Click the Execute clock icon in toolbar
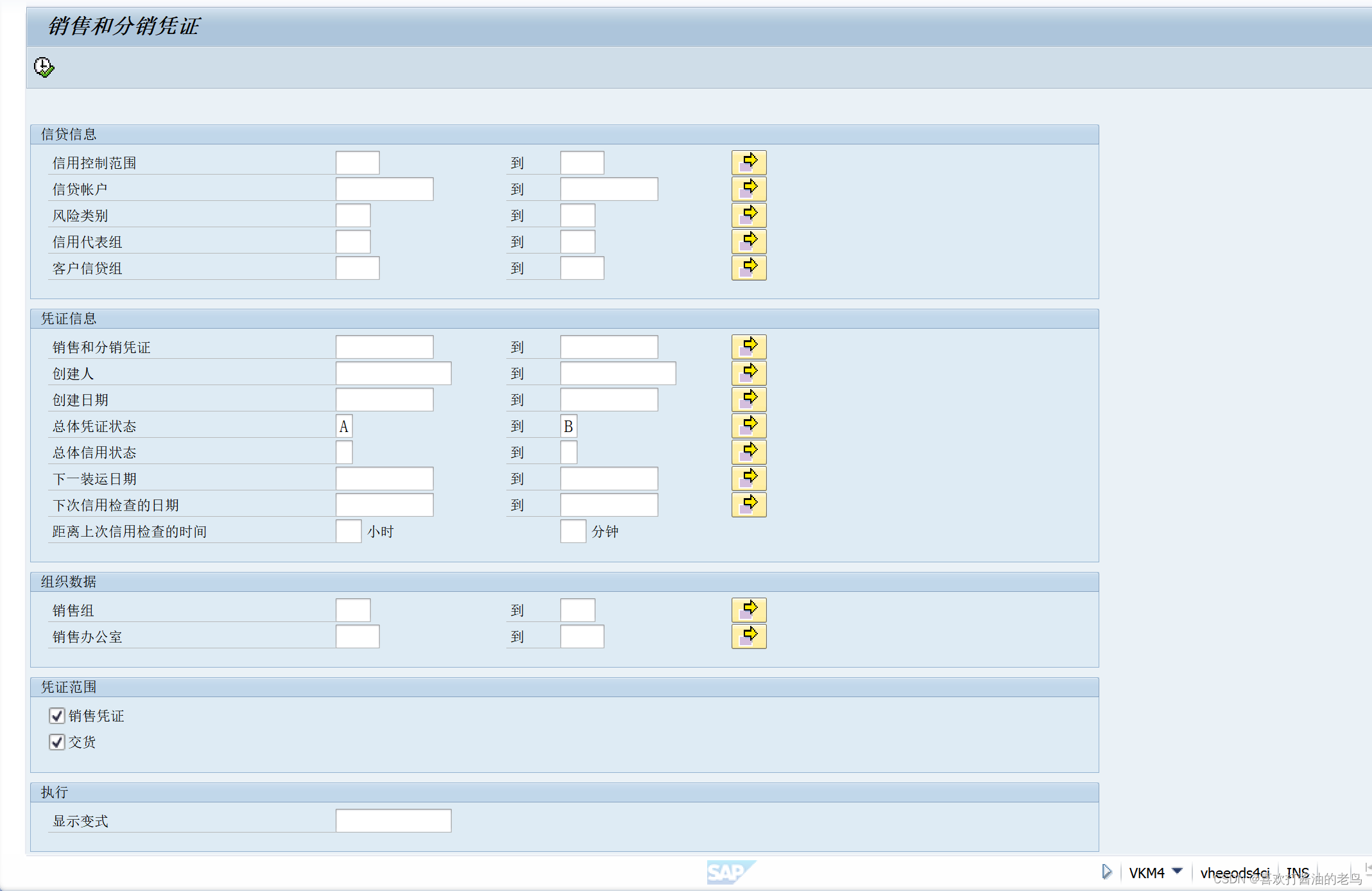The image size is (1372, 891). [x=44, y=67]
